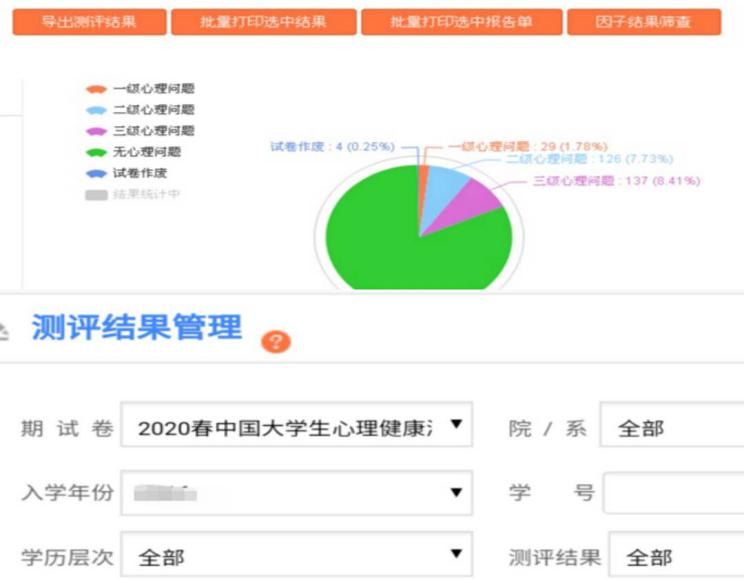Image resolution: width=744 pixels, height=579 pixels.
Task: Open the 学历层次 education level dropdown
Action: click(x=296, y=556)
